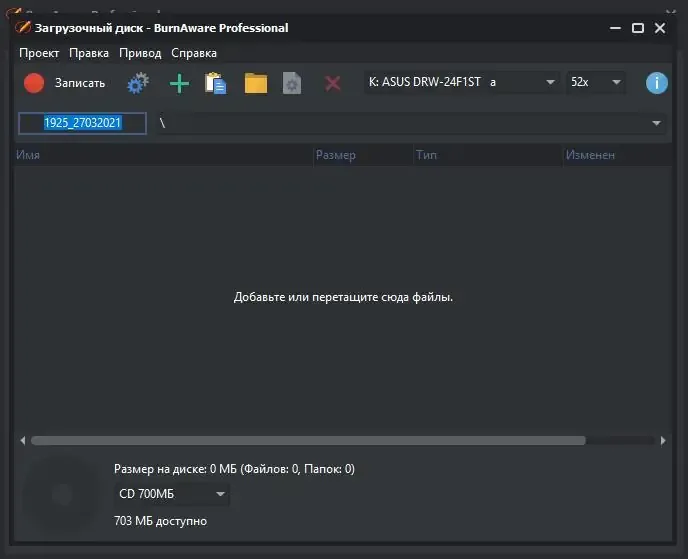Click the Записать button label
Viewport: 688px width, 559px height.
click(x=80, y=83)
